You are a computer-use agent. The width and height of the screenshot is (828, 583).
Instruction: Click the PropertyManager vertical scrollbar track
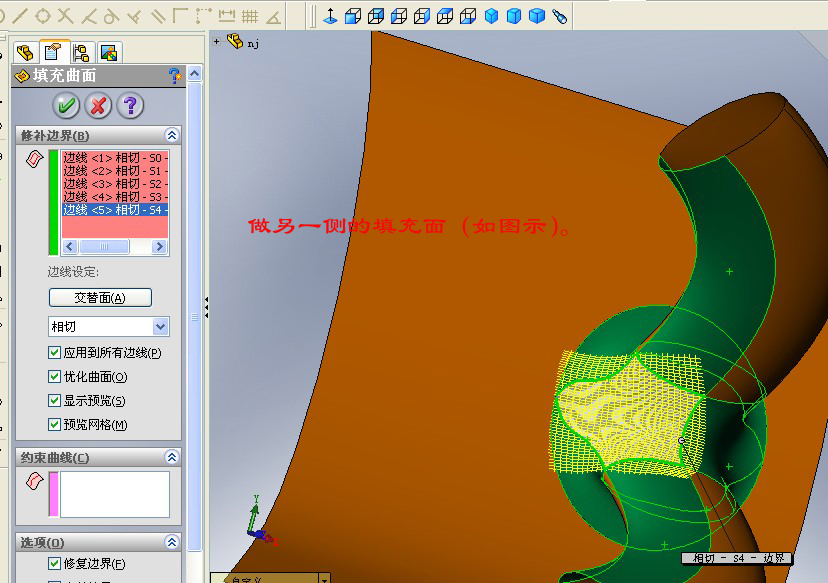click(195, 317)
